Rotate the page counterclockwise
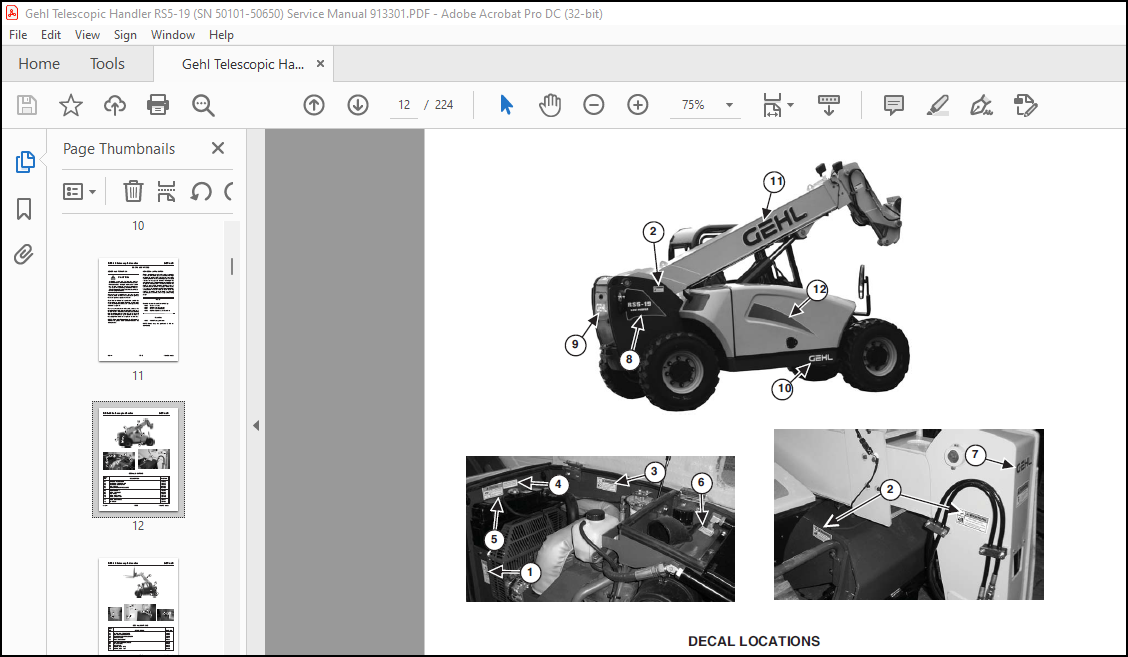The width and height of the screenshot is (1128, 657). click(x=201, y=191)
